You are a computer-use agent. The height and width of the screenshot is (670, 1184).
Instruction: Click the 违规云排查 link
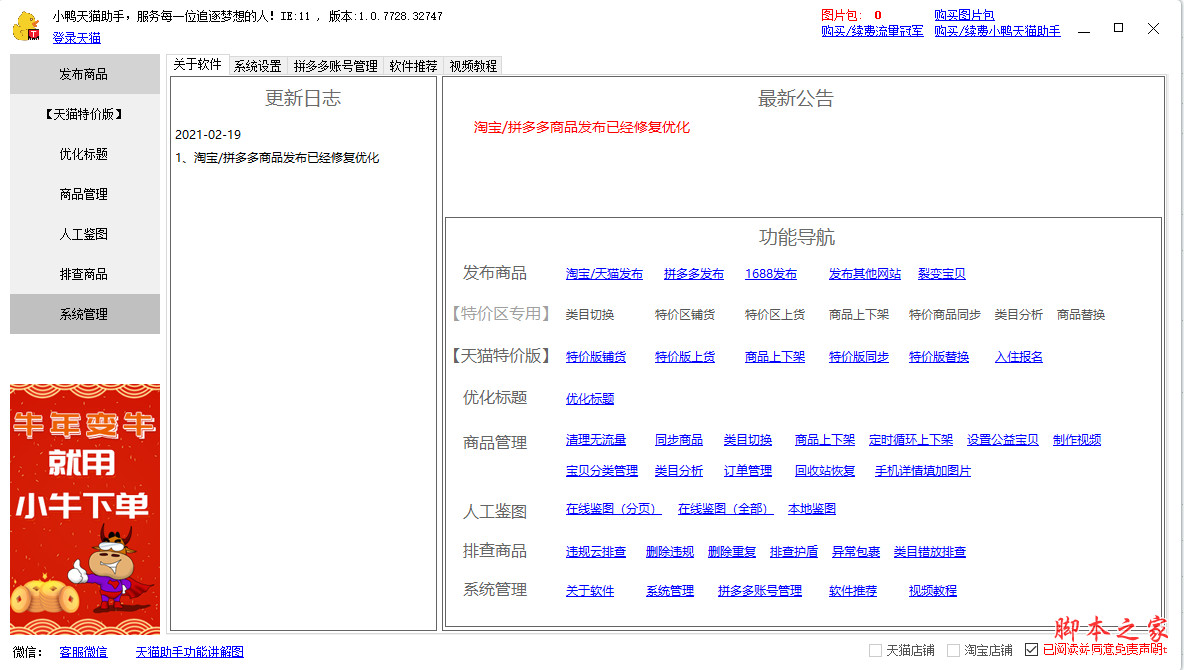click(596, 552)
